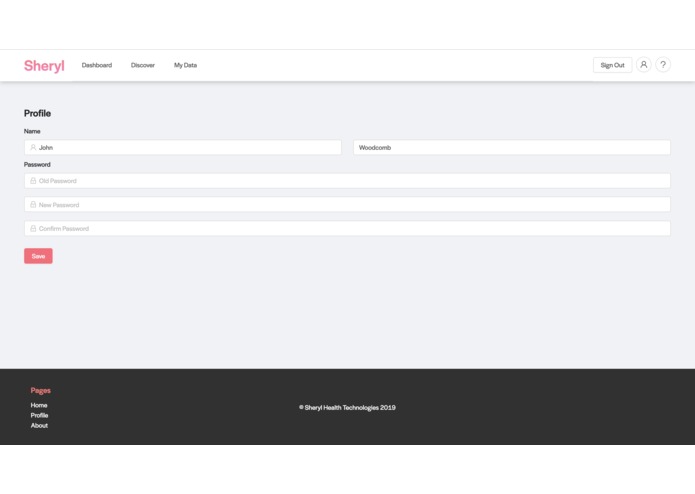Focus the Old Password field
The height and width of the screenshot is (494, 695).
click(x=347, y=181)
